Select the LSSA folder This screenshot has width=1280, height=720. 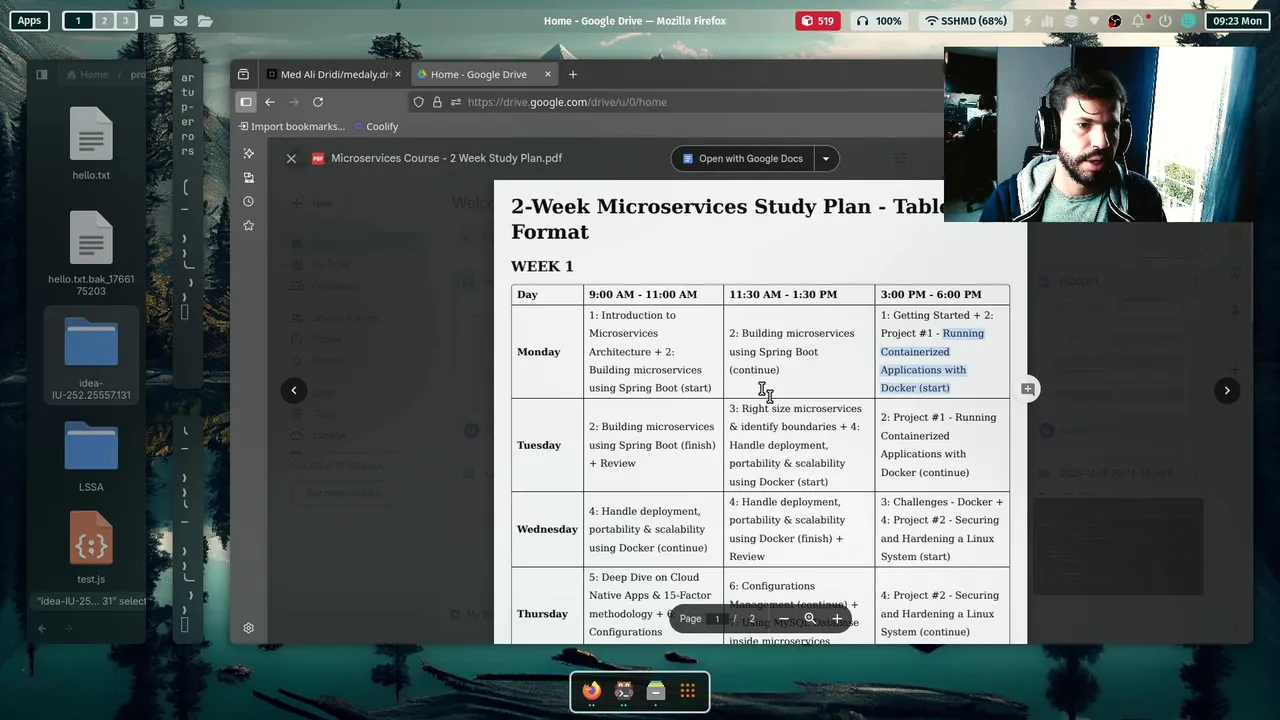click(91, 458)
